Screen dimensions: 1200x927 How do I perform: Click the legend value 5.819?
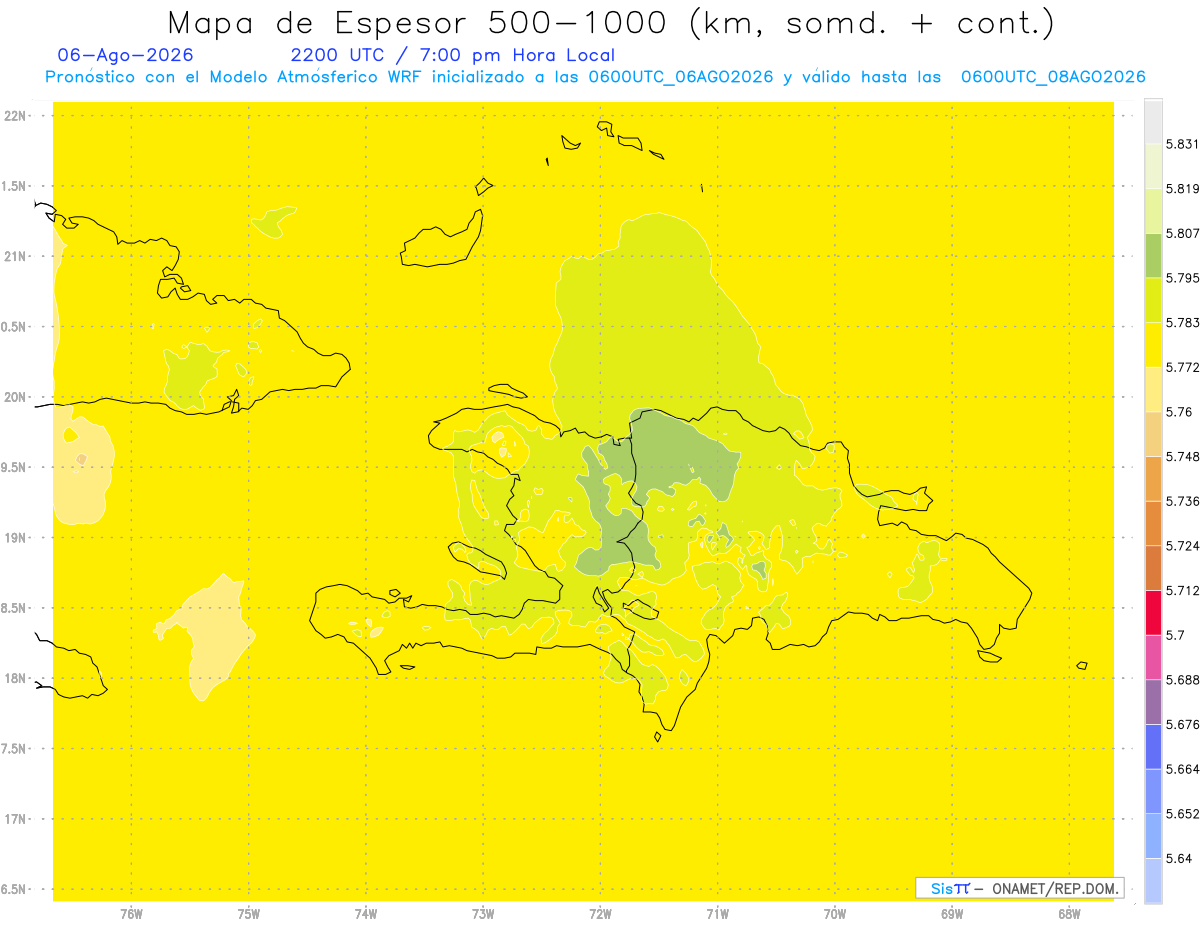tap(1182, 189)
